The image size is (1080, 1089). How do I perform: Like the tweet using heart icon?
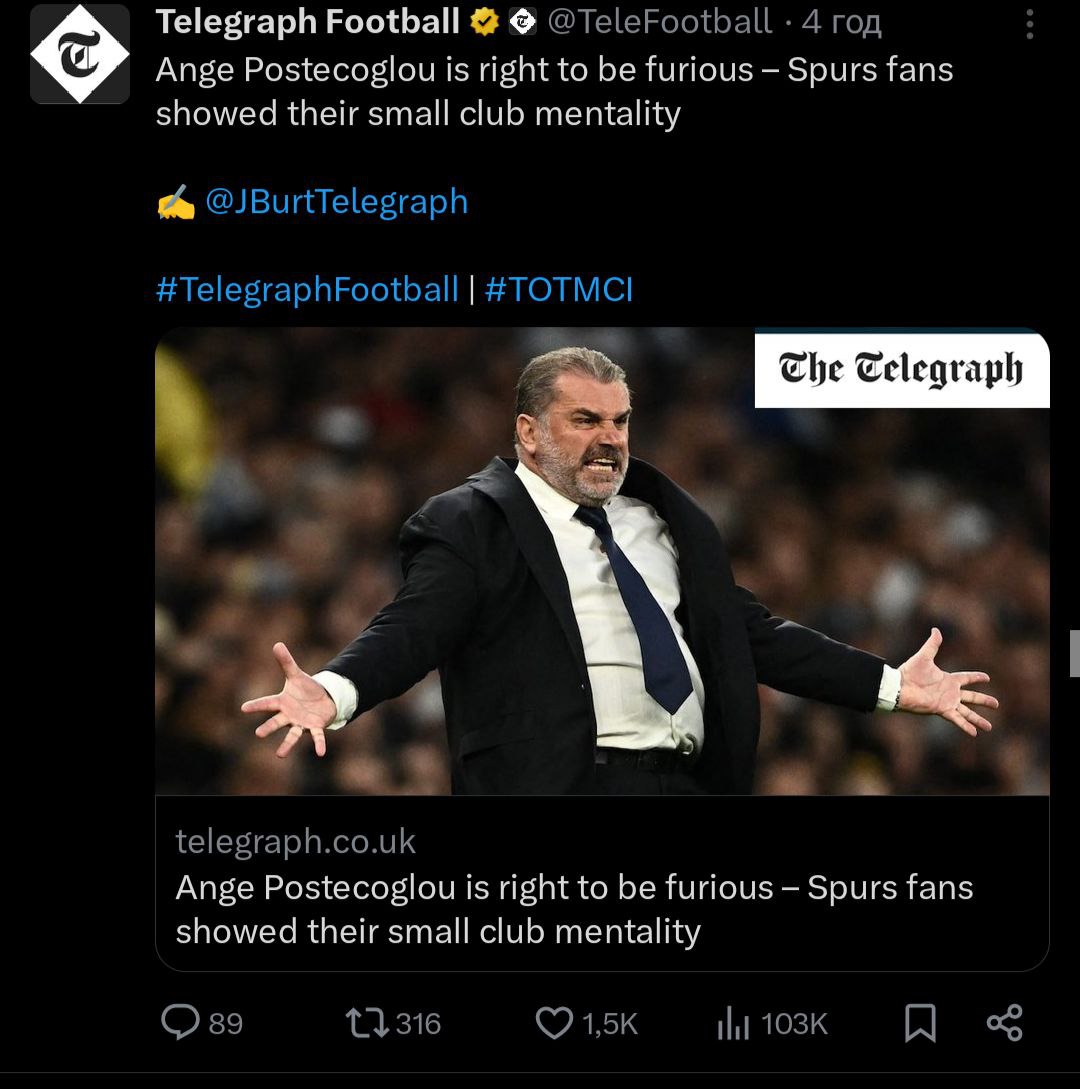click(553, 1023)
